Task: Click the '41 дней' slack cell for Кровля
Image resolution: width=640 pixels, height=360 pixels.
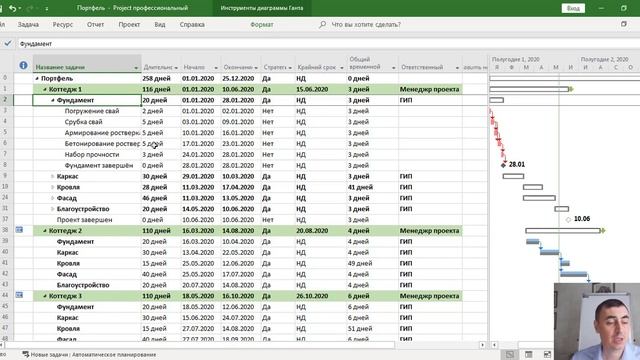Action: (372, 187)
